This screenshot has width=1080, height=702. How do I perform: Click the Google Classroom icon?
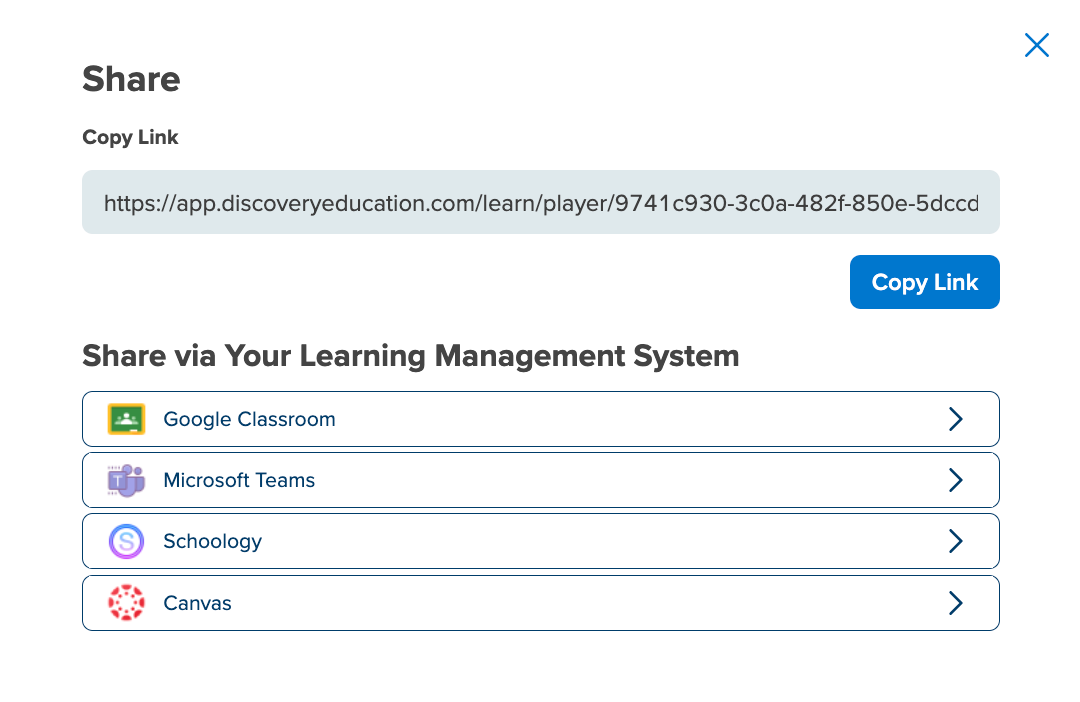(126, 419)
